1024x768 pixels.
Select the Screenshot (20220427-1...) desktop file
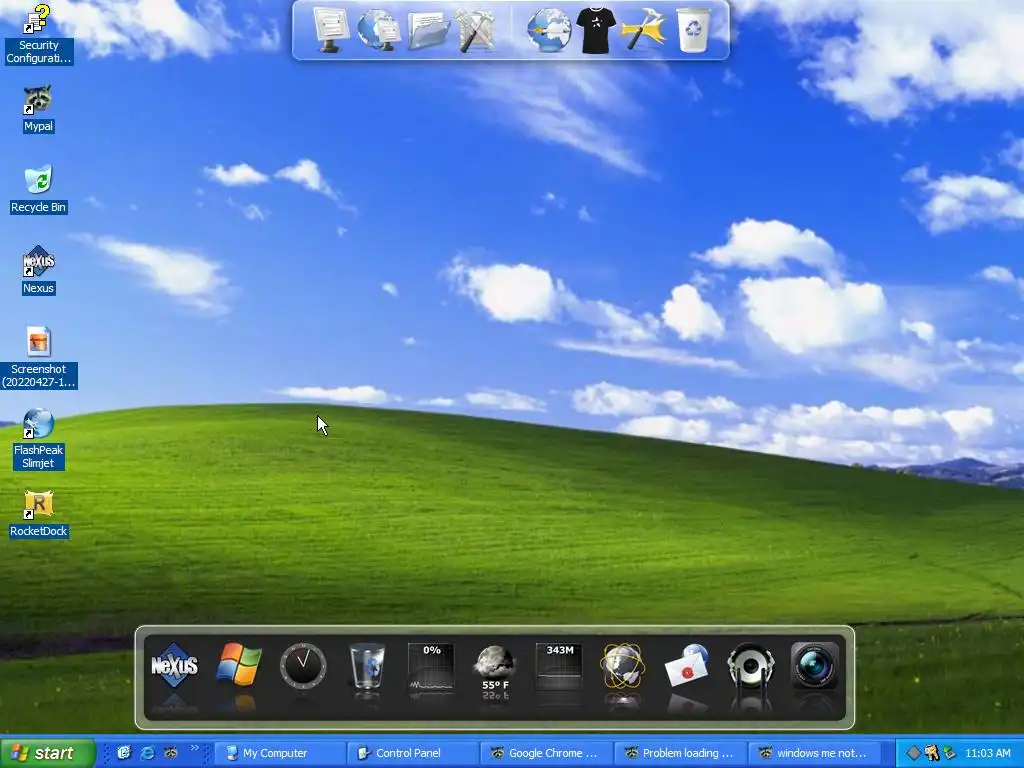pos(38,357)
